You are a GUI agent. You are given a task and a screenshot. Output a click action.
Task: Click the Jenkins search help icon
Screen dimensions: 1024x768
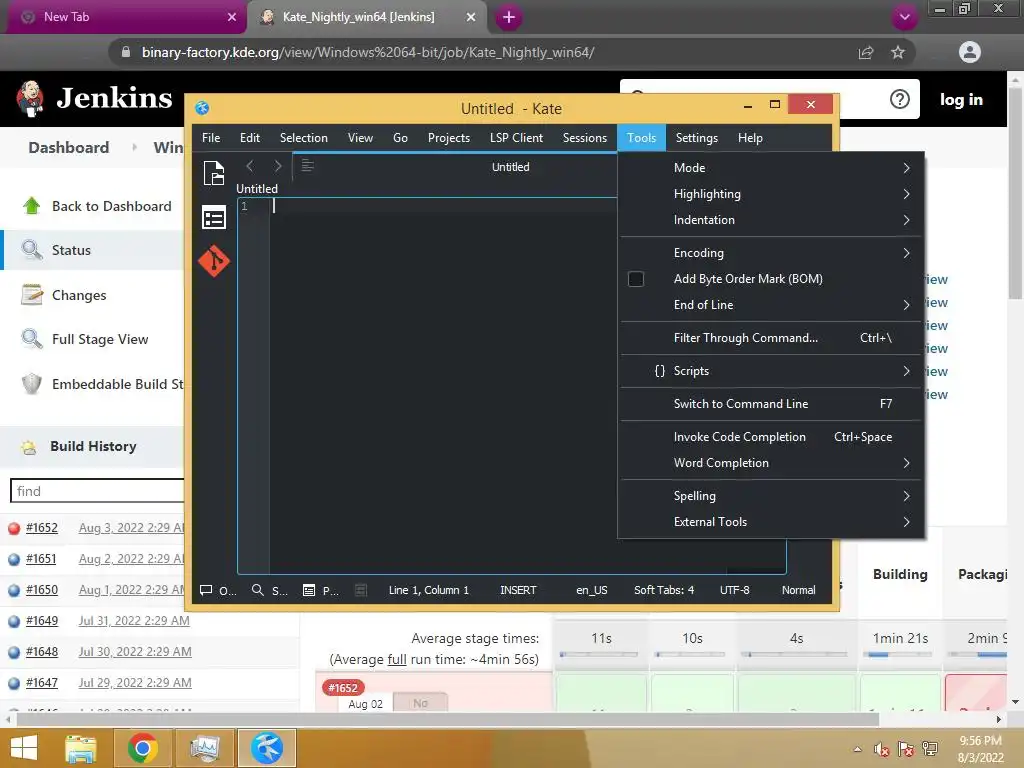coord(899,99)
